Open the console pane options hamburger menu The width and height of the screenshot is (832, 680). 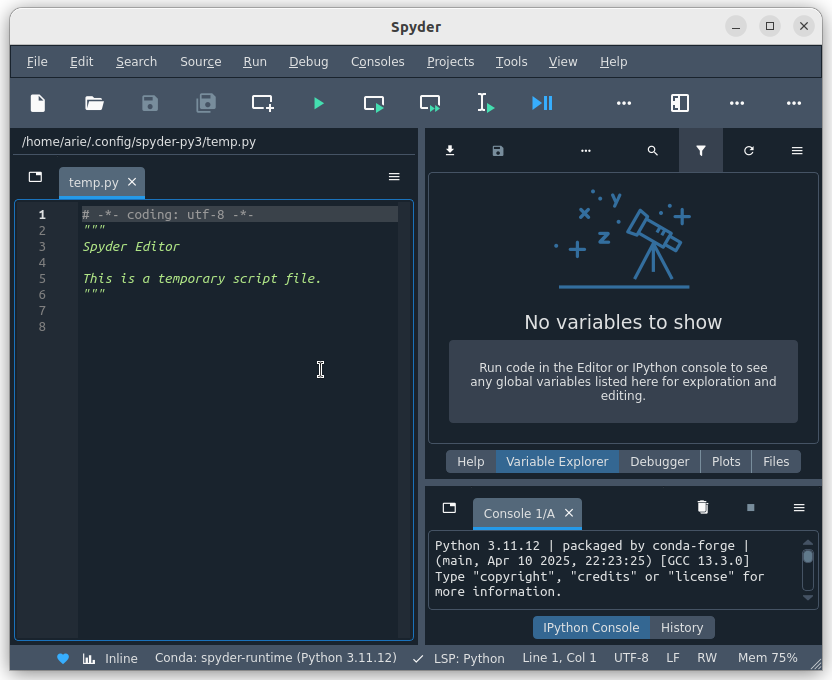799,508
